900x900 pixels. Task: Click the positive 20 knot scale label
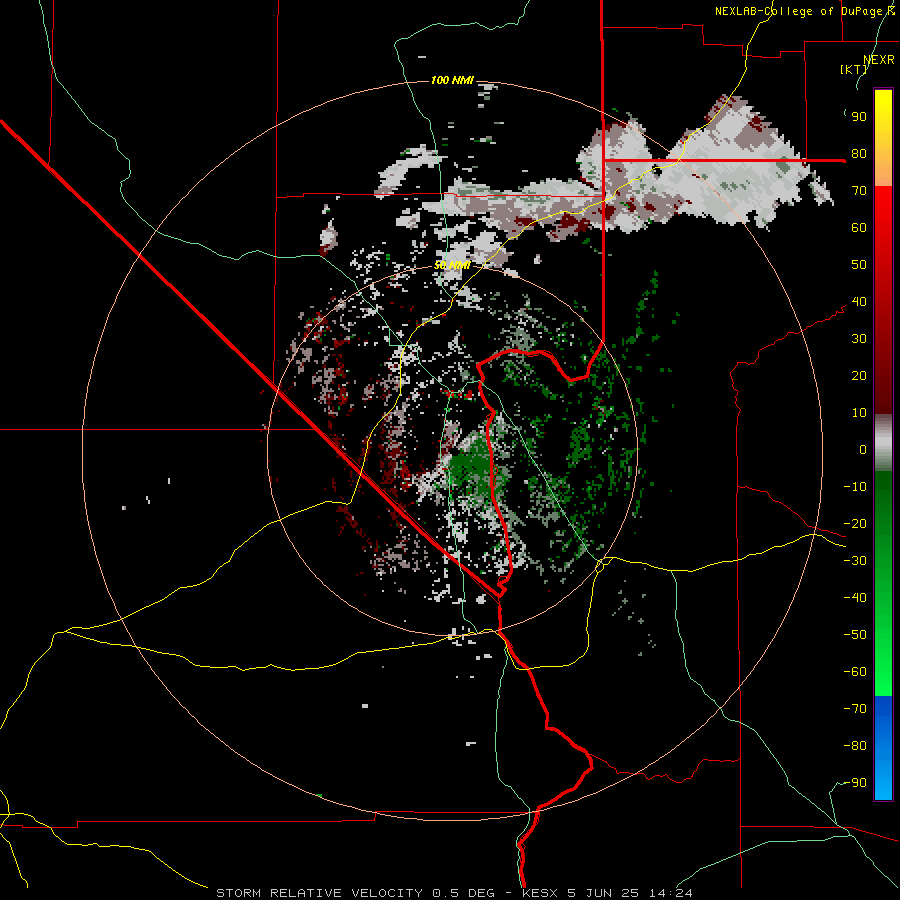pos(859,375)
